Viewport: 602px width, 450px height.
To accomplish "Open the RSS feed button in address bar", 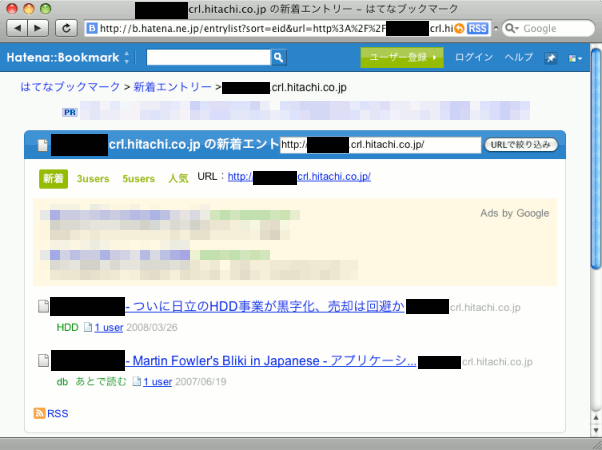I will click(x=478, y=28).
